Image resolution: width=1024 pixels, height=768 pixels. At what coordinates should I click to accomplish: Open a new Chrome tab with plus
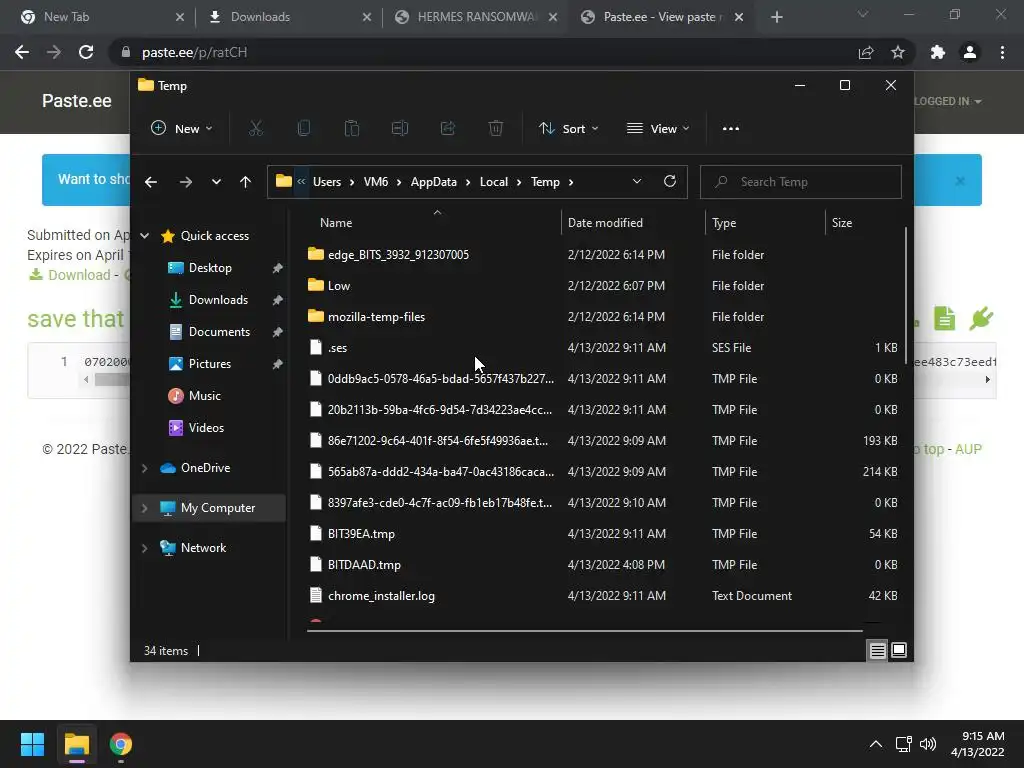[776, 17]
